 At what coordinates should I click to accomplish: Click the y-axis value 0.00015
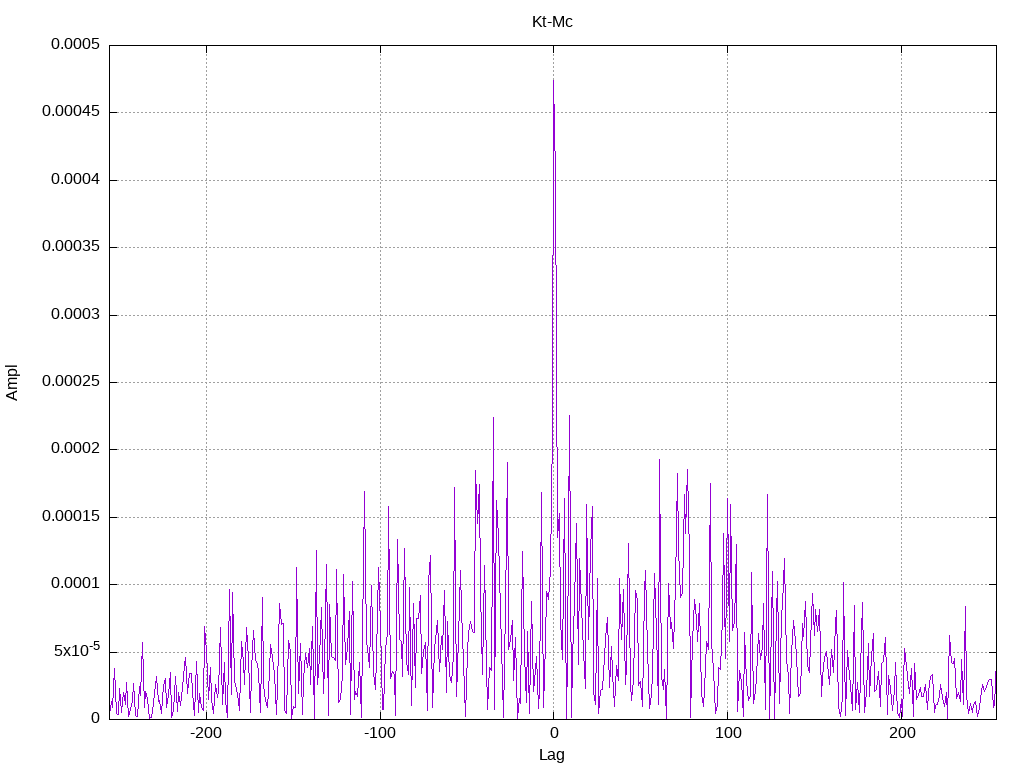coord(71,516)
